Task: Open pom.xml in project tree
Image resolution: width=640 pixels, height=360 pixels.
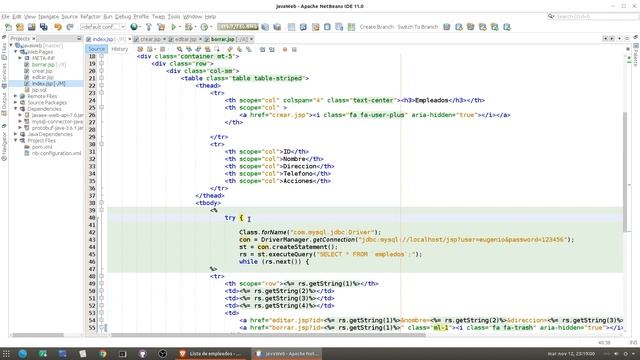Action: [42, 147]
